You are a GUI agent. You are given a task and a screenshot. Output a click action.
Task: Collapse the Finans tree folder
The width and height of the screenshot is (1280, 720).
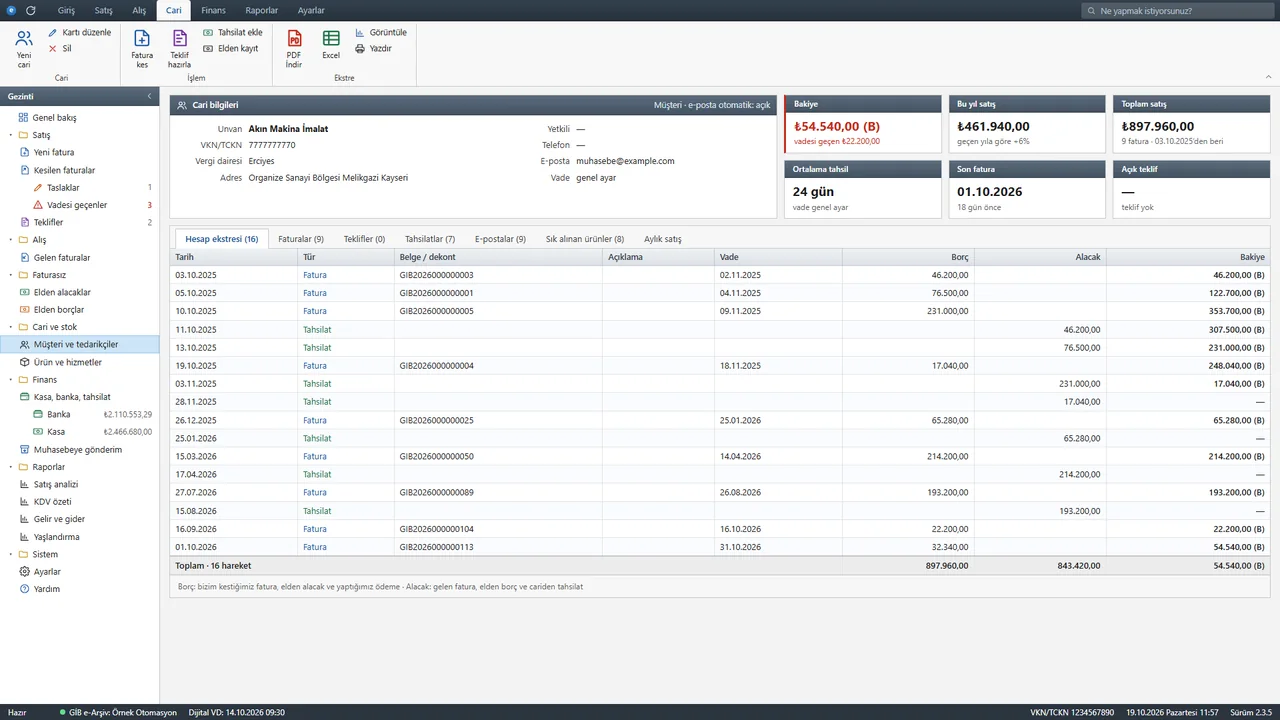tap(10, 380)
